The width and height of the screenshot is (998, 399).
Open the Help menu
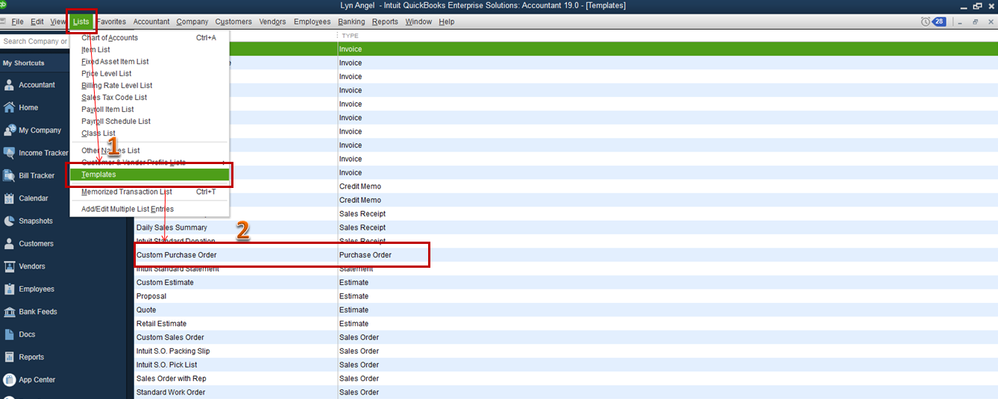point(446,22)
